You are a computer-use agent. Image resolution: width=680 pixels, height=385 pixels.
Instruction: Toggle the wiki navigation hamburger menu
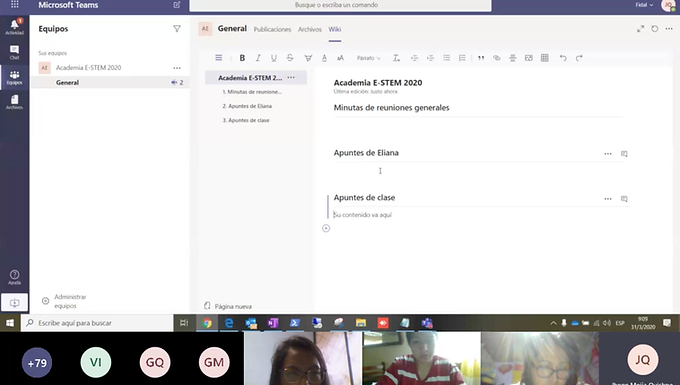219,58
